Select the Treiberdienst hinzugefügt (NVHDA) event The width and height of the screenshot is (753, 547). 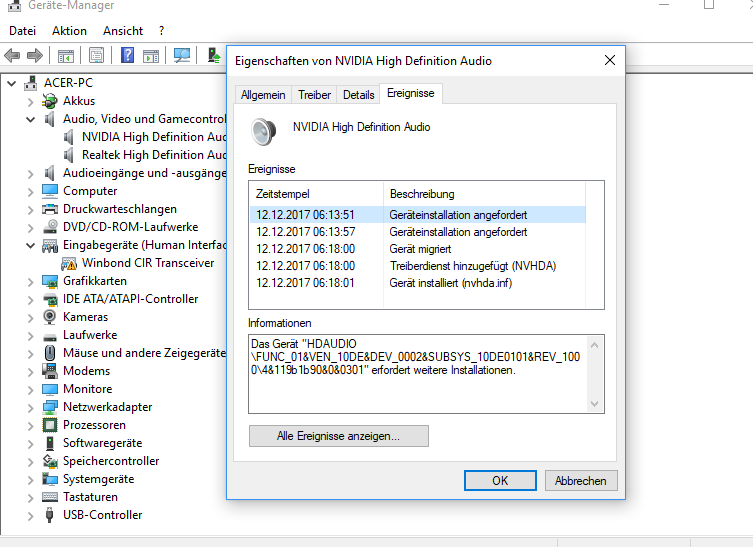(418, 266)
